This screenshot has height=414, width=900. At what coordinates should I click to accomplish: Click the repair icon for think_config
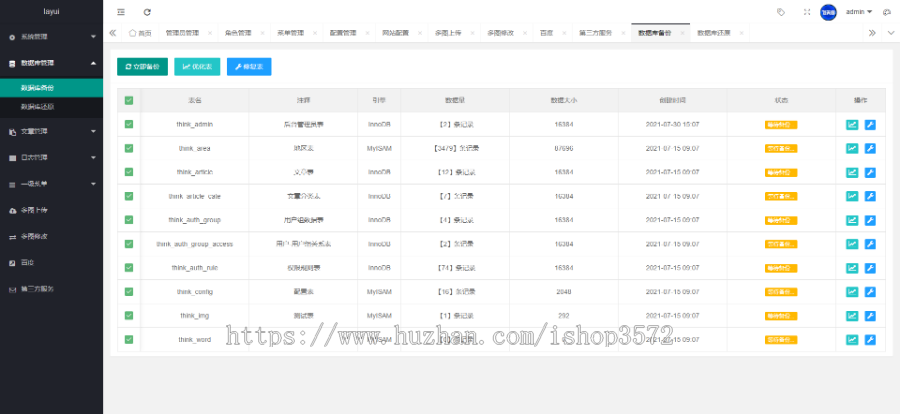(x=870, y=292)
